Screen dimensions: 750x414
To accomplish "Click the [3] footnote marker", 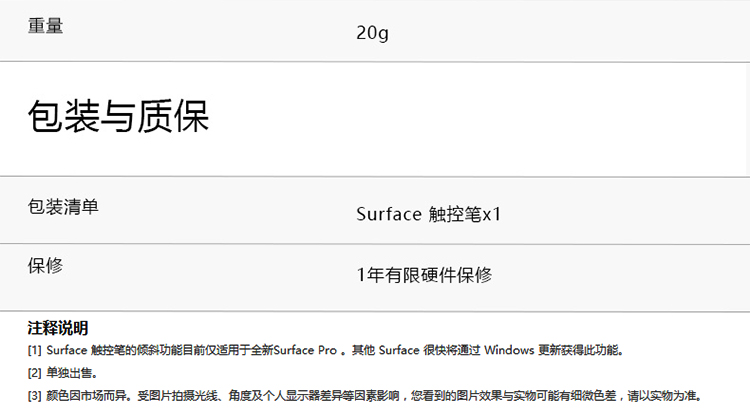I will (34, 395).
